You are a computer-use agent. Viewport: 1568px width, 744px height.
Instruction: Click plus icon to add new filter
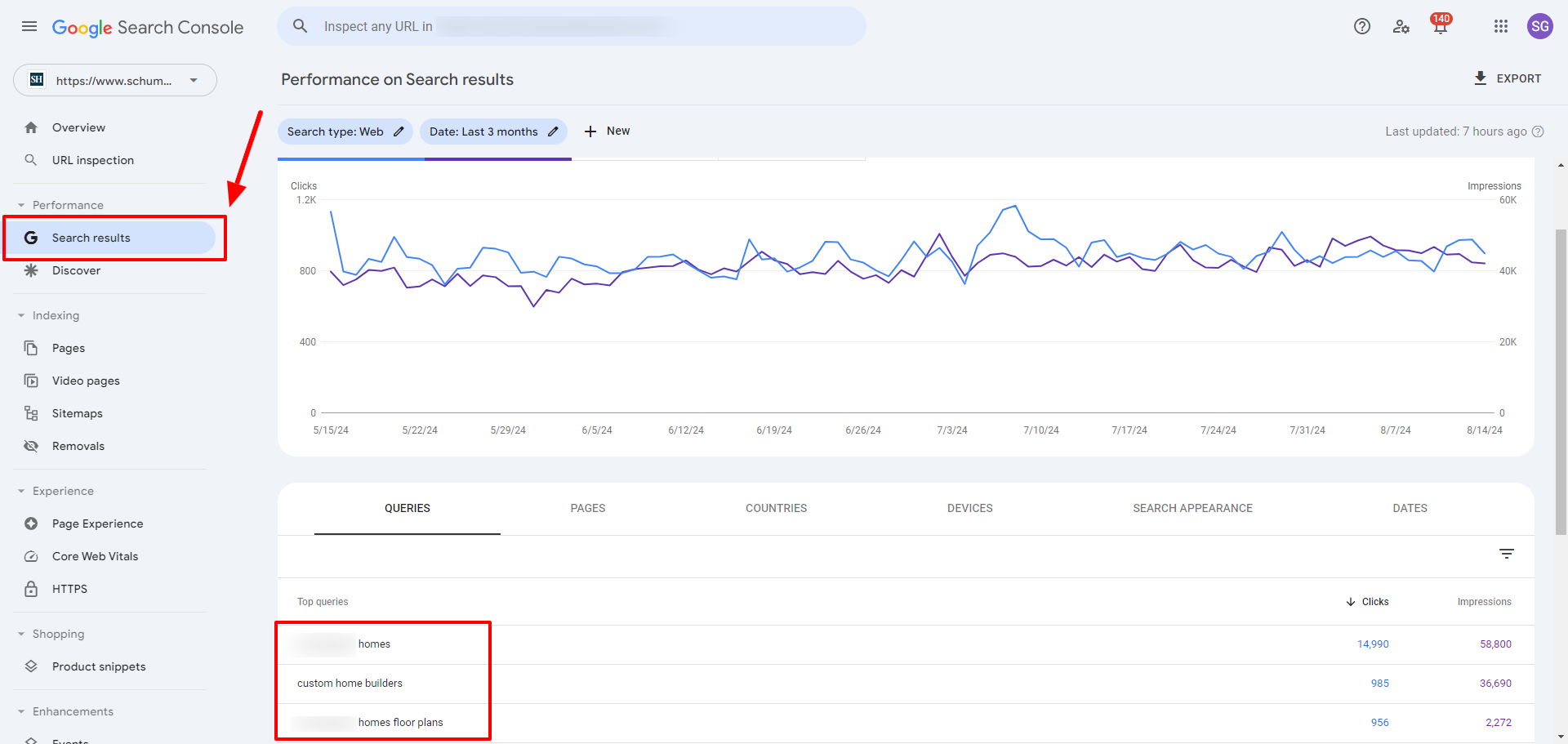[x=590, y=131]
